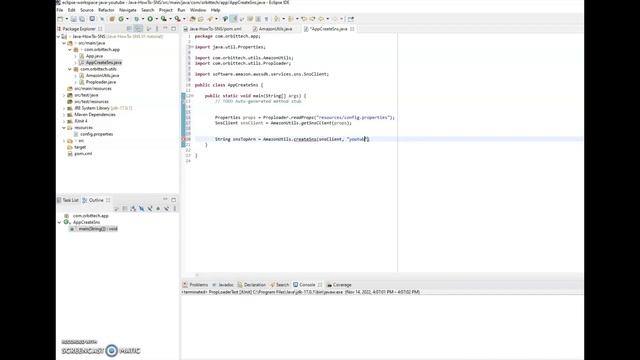Open the Coverage tab

tap(339, 284)
